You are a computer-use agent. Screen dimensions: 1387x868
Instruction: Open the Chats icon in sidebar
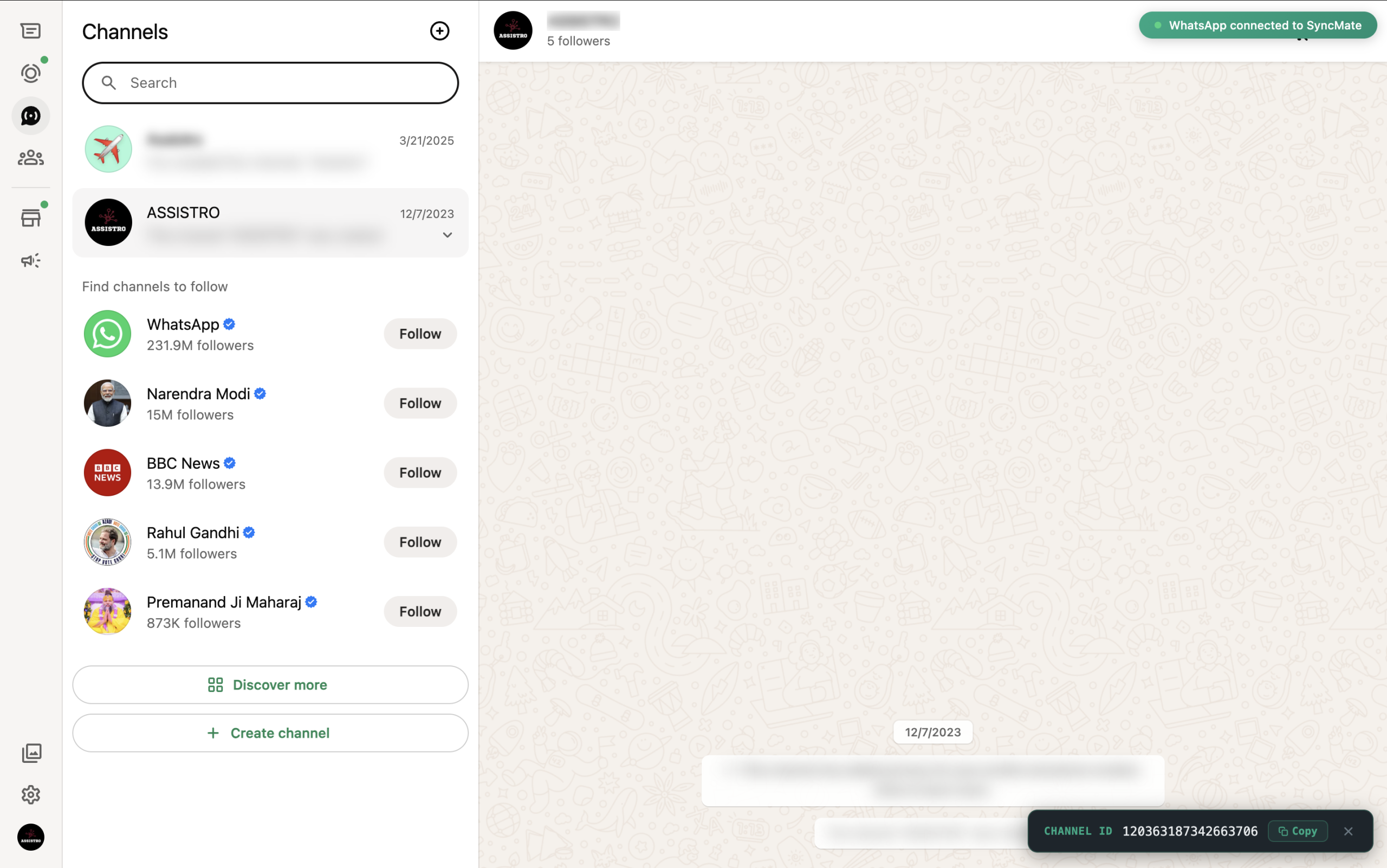(x=30, y=31)
